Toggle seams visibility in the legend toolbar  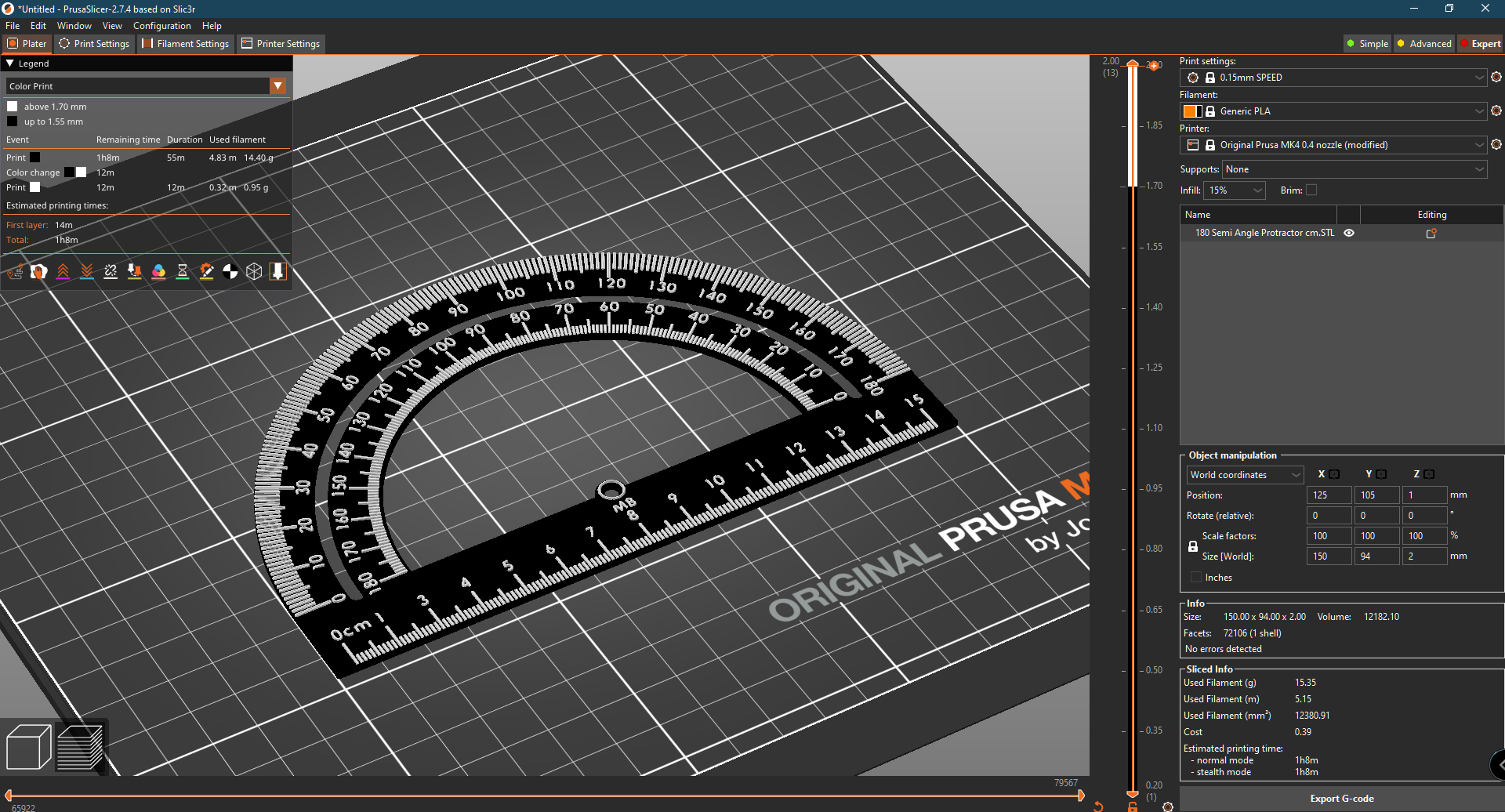110,271
